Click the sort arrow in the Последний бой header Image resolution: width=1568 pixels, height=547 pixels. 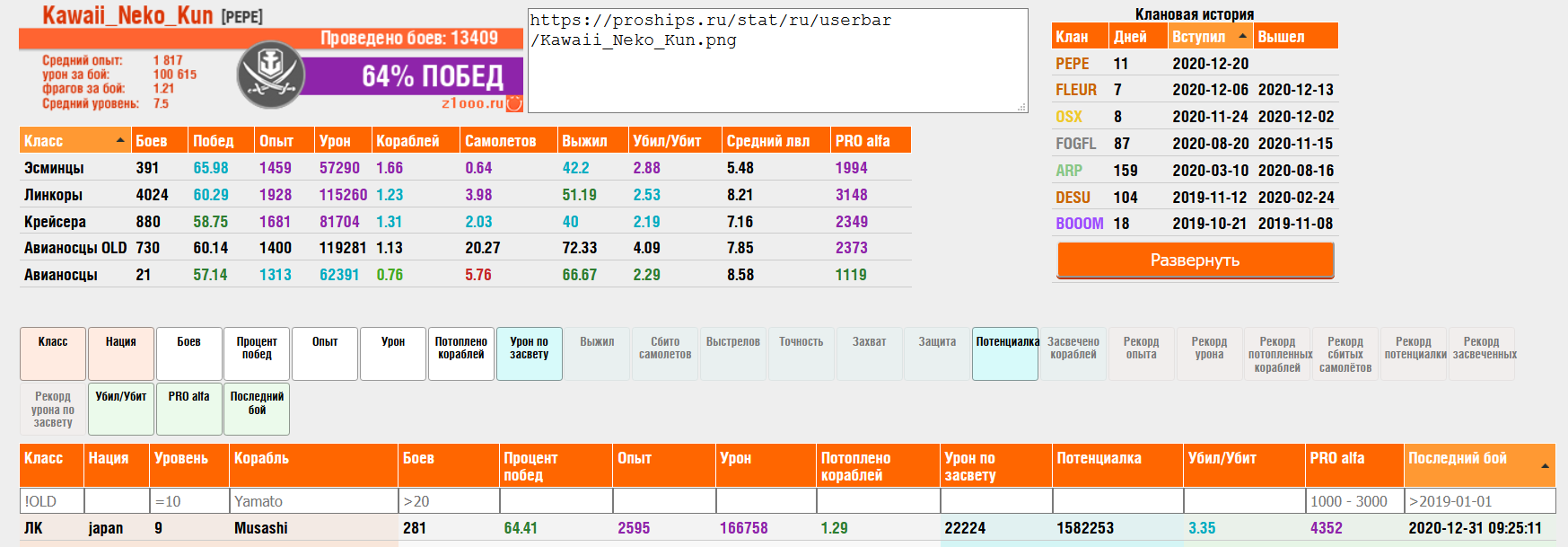[1545, 465]
